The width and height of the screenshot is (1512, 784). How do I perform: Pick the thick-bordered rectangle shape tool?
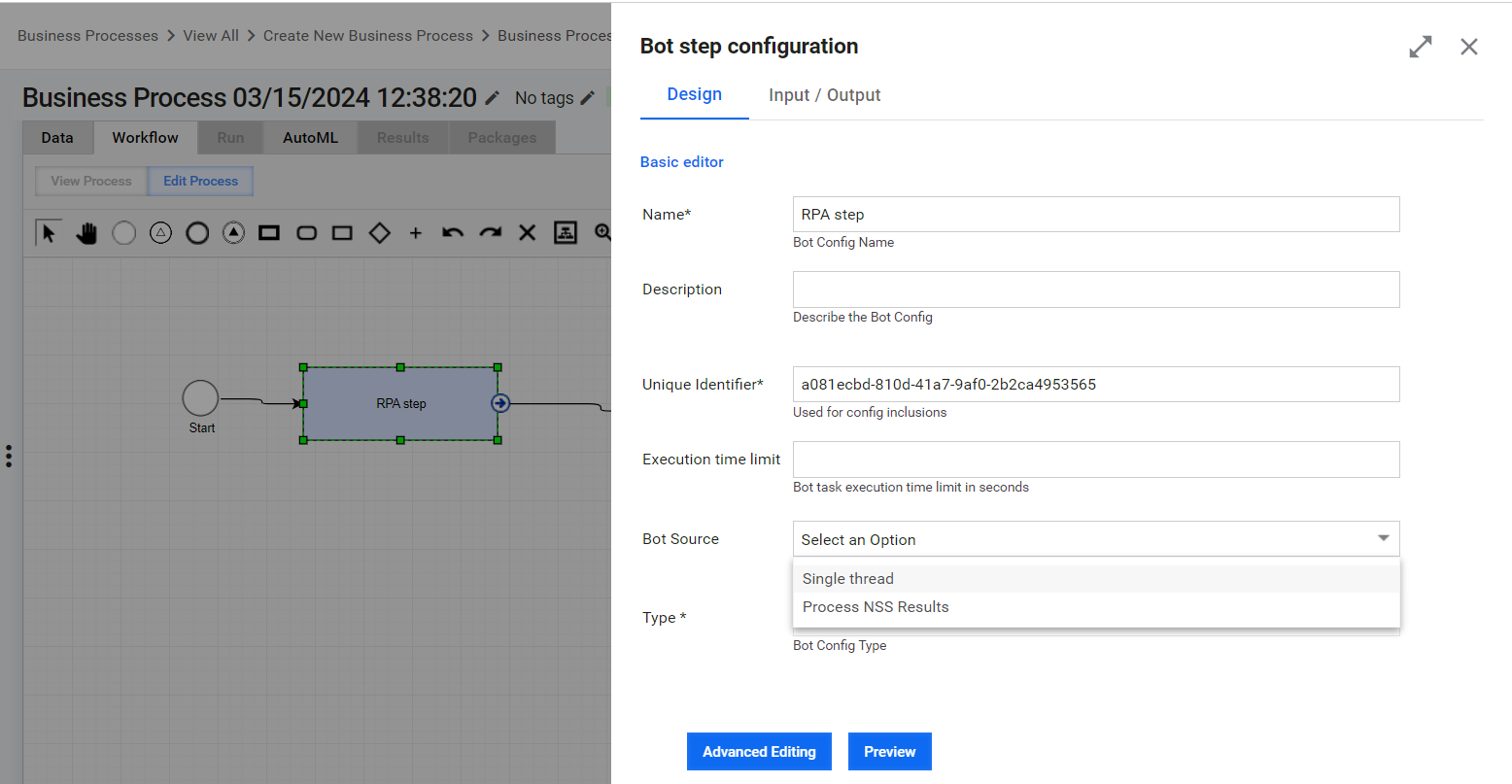(269, 233)
